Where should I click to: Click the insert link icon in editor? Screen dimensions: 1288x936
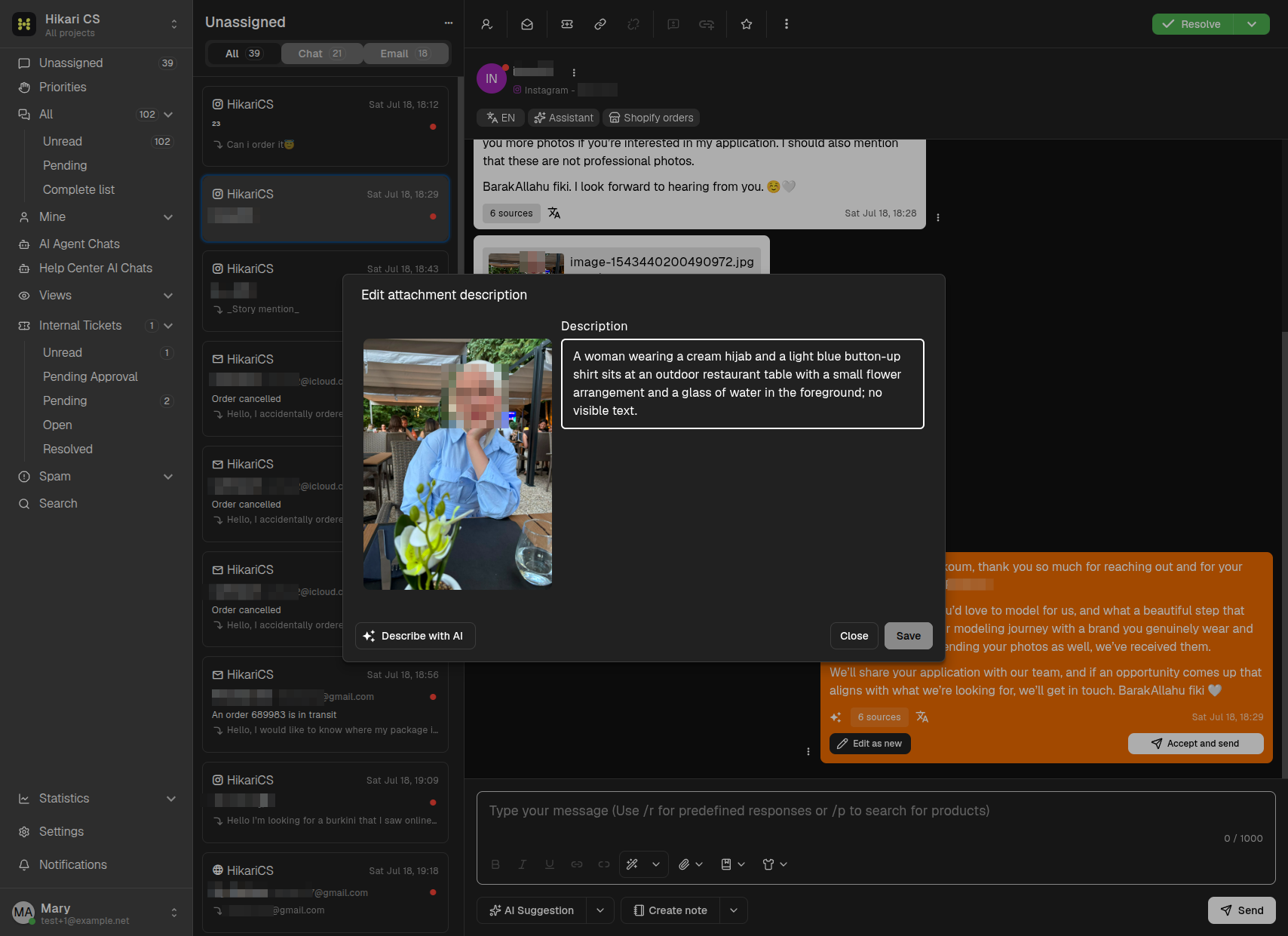[577, 864]
